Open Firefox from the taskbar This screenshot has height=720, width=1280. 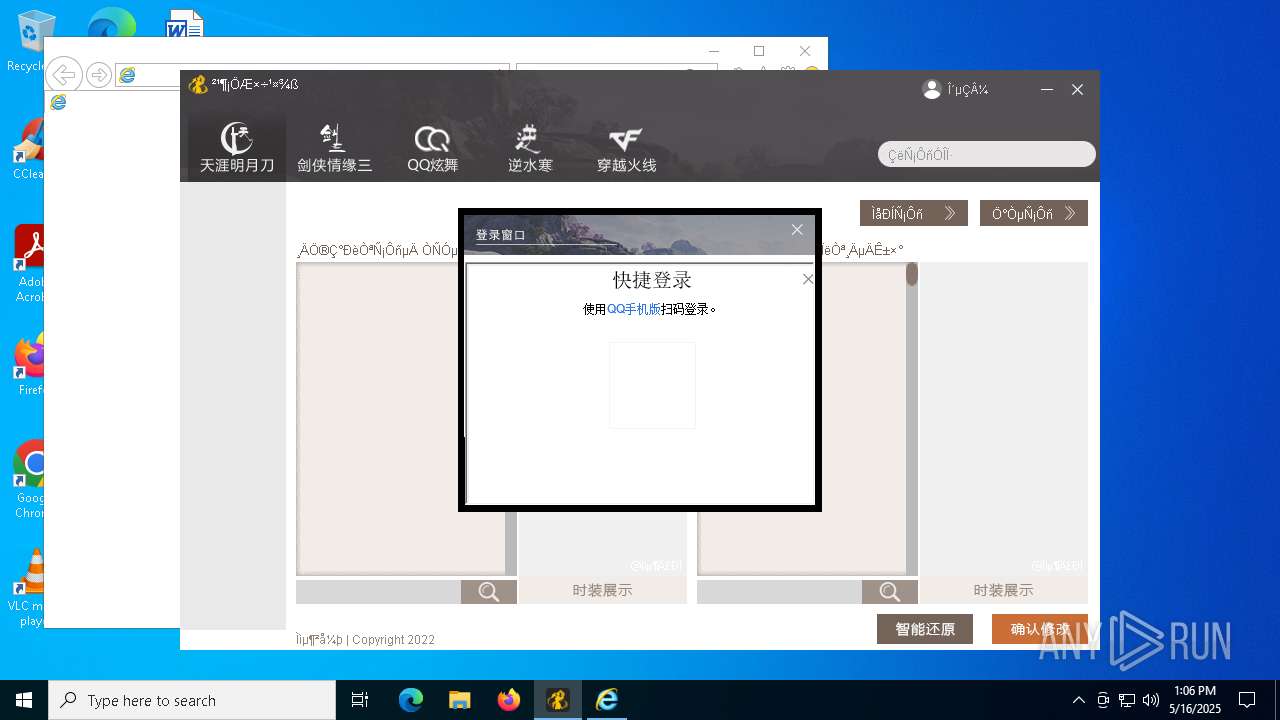tap(509, 700)
